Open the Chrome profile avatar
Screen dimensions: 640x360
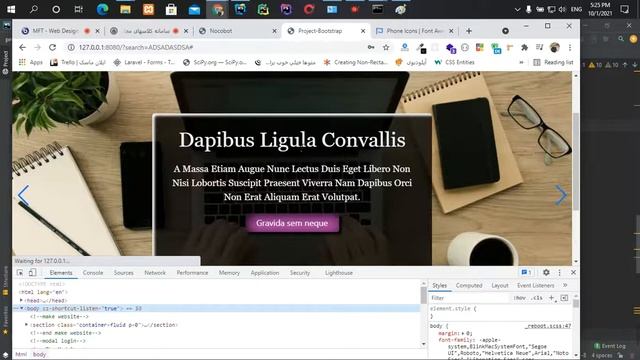[554, 47]
